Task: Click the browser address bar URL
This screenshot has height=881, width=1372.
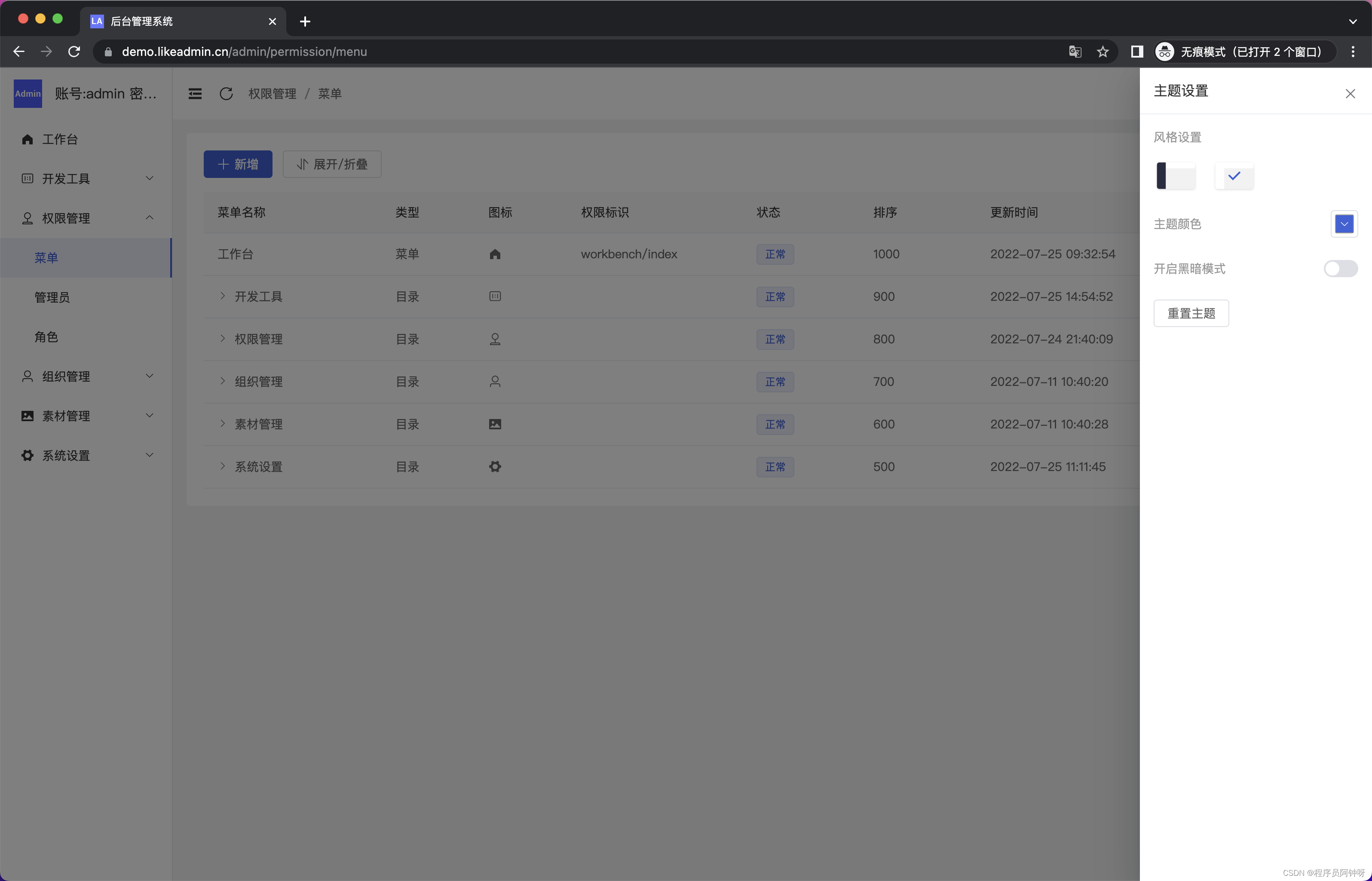Action: tap(244, 52)
